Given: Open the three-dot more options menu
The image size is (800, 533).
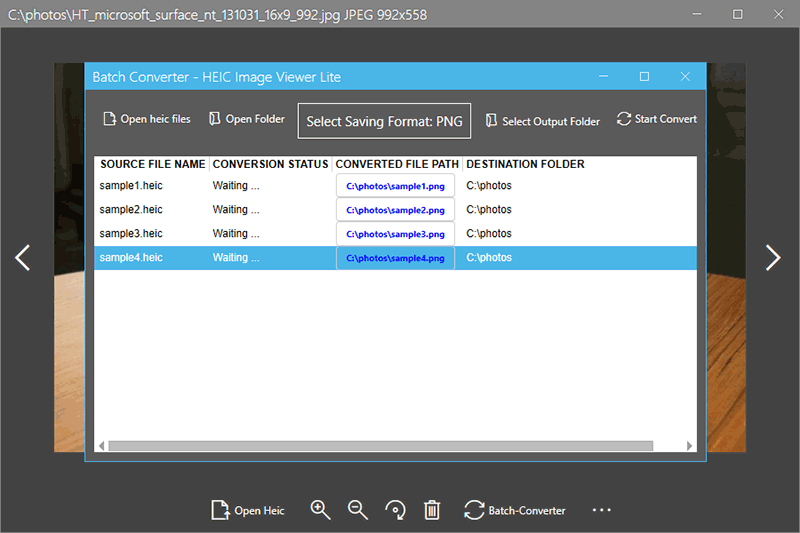Looking at the screenshot, I should (601, 510).
